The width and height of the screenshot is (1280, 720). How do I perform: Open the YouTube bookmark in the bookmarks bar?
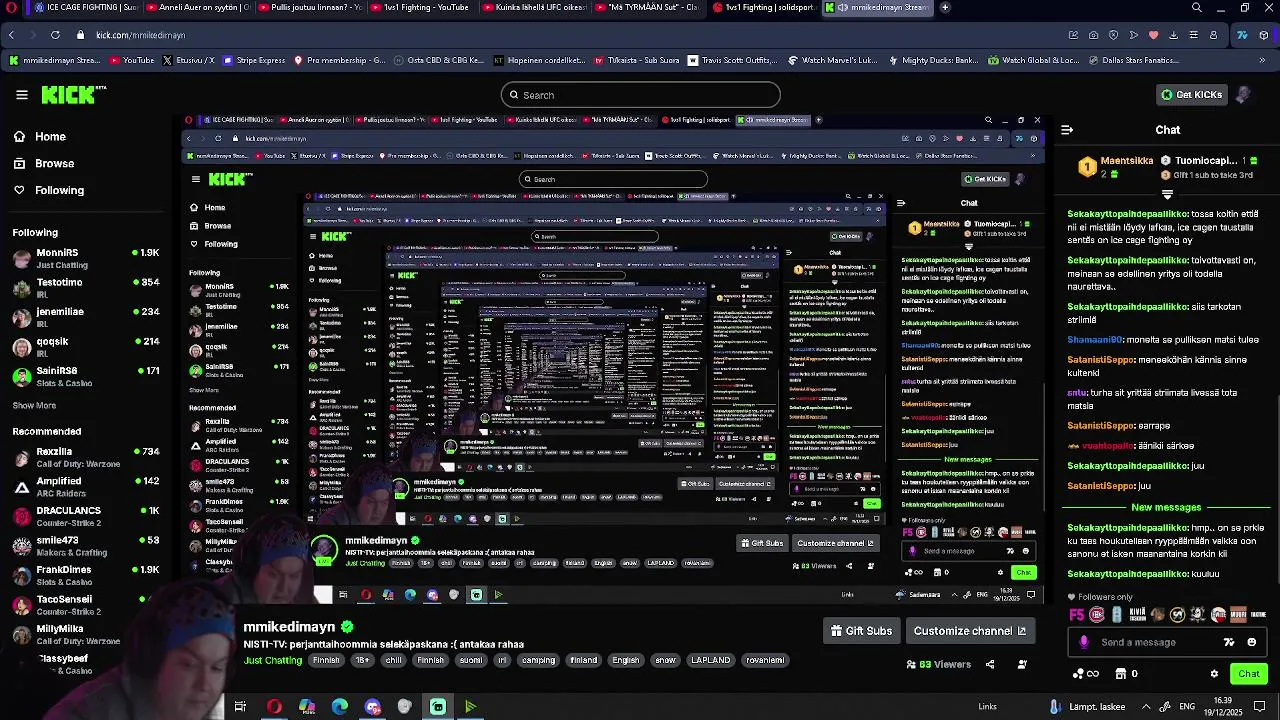[x=130, y=60]
